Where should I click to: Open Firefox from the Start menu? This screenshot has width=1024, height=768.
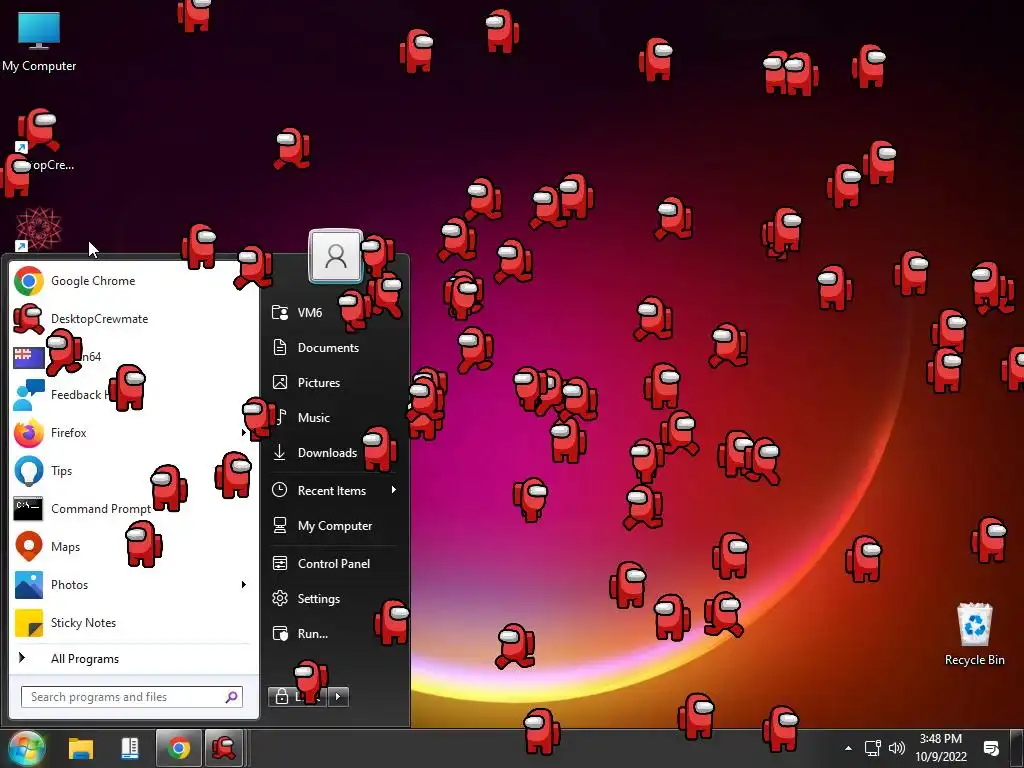click(x=133, y=432)
